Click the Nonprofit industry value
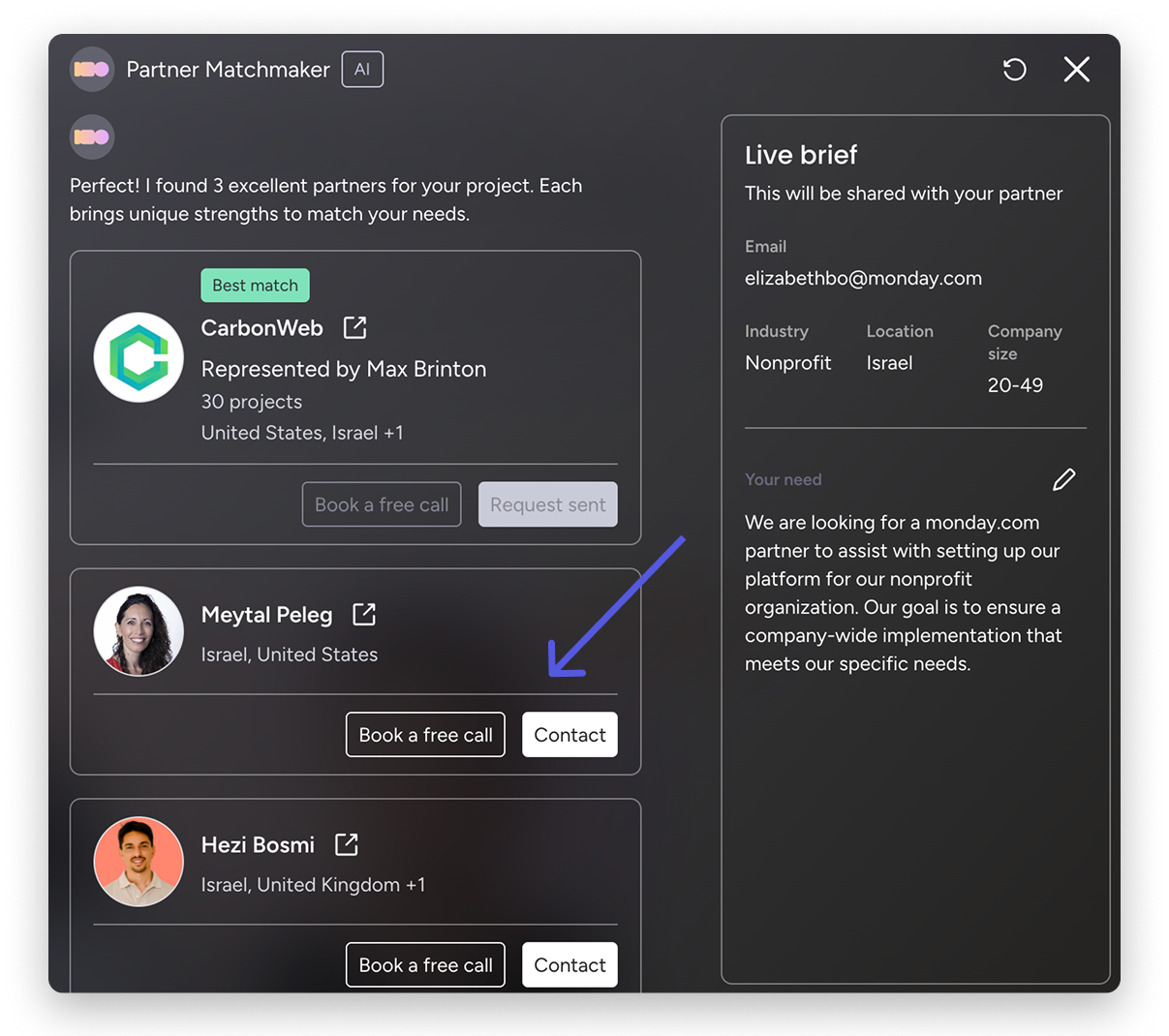The height and width of the screenshot is (1036, 1169). click(788, 363)
